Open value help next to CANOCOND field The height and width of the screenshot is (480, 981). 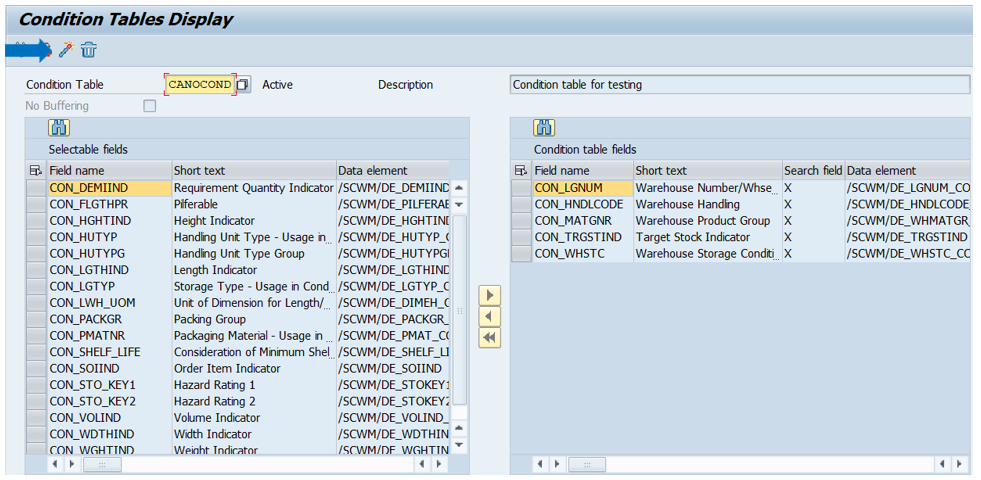pyautogui.click(x=243, y=85)
